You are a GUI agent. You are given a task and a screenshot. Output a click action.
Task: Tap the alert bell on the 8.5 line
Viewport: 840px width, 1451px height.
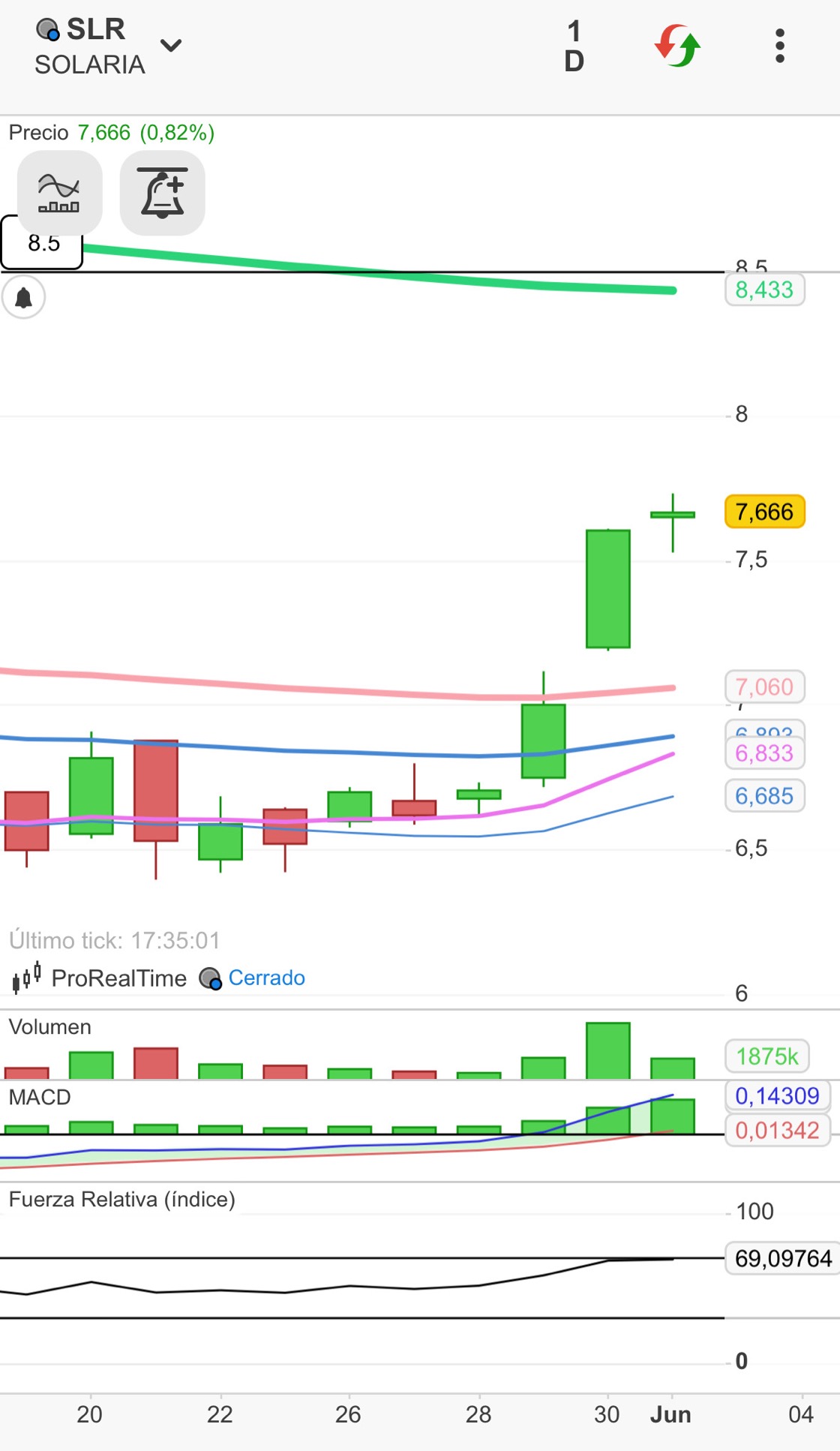24,297
